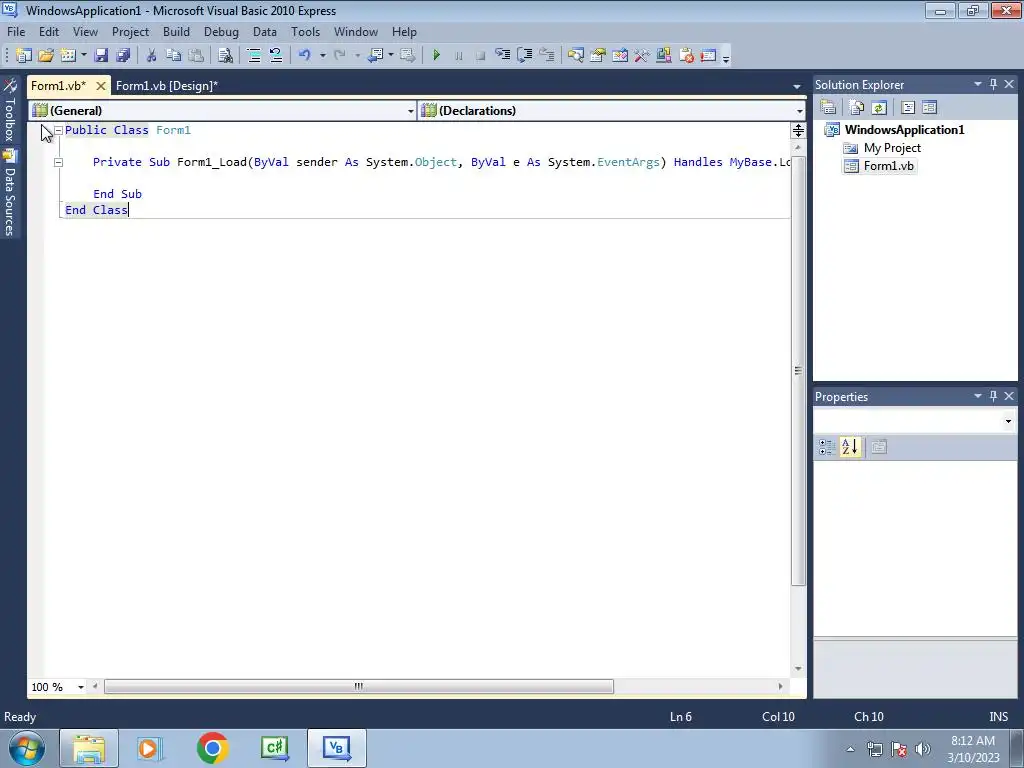Switch Properties panel to Categorized view

[x=826, y=447]
